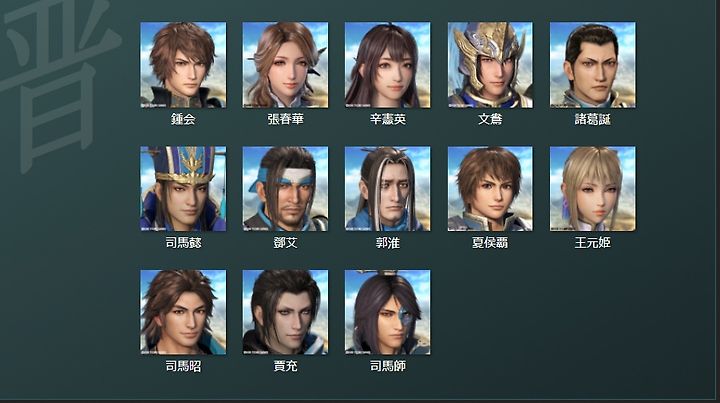Select the 鍾会 character portrait
720x403 pixels.
[183, 65]
